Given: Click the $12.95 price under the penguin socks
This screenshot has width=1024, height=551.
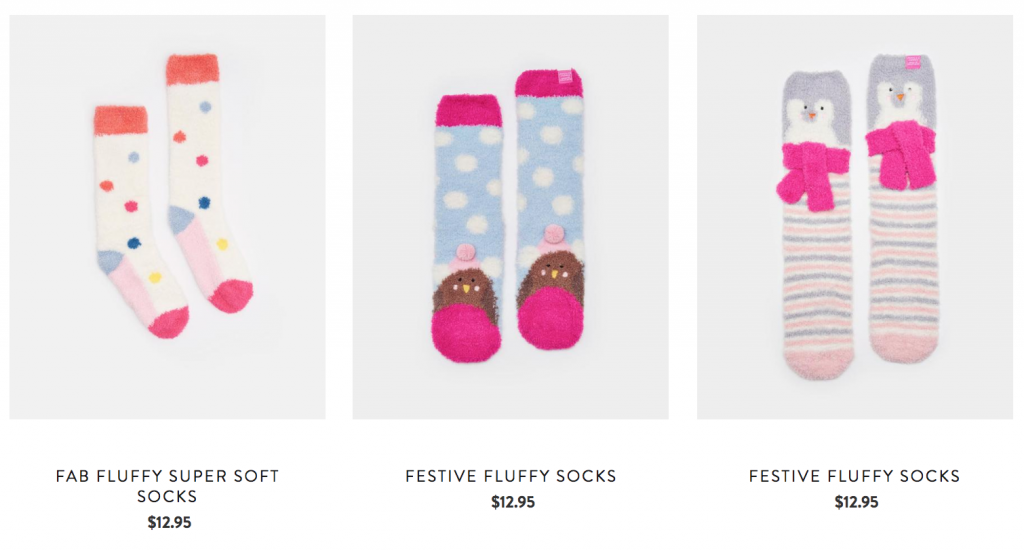Looking at the screenshot, I should (856, 502).
